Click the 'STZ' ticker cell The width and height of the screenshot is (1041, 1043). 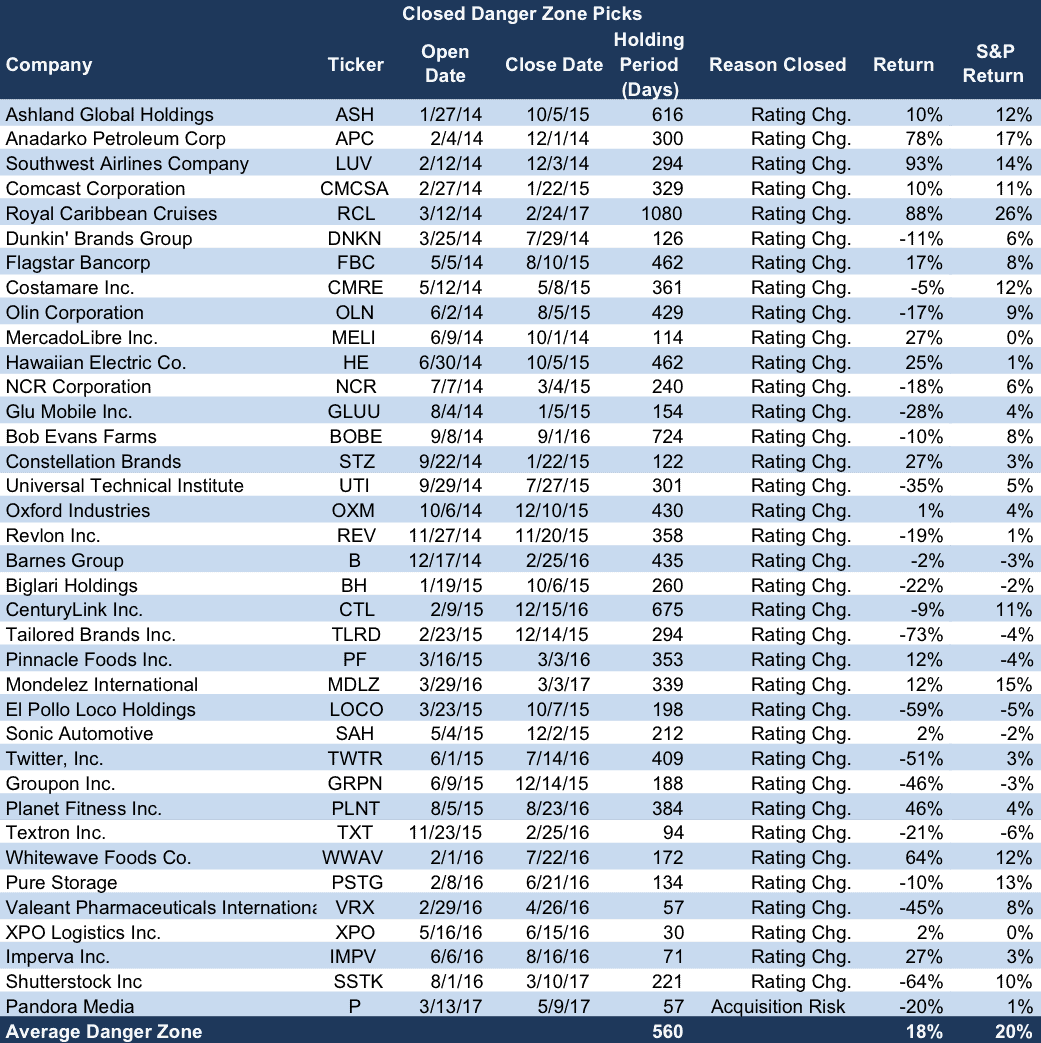tap(356, 462)
